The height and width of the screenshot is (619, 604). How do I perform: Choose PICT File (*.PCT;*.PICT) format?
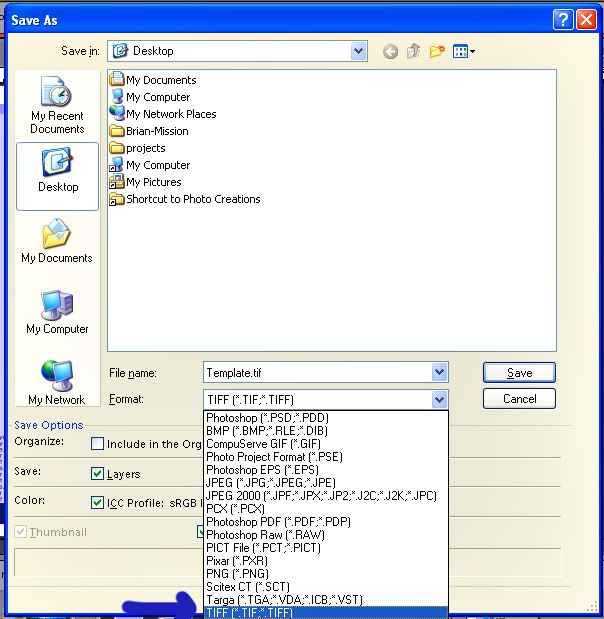tap(326, 548)
